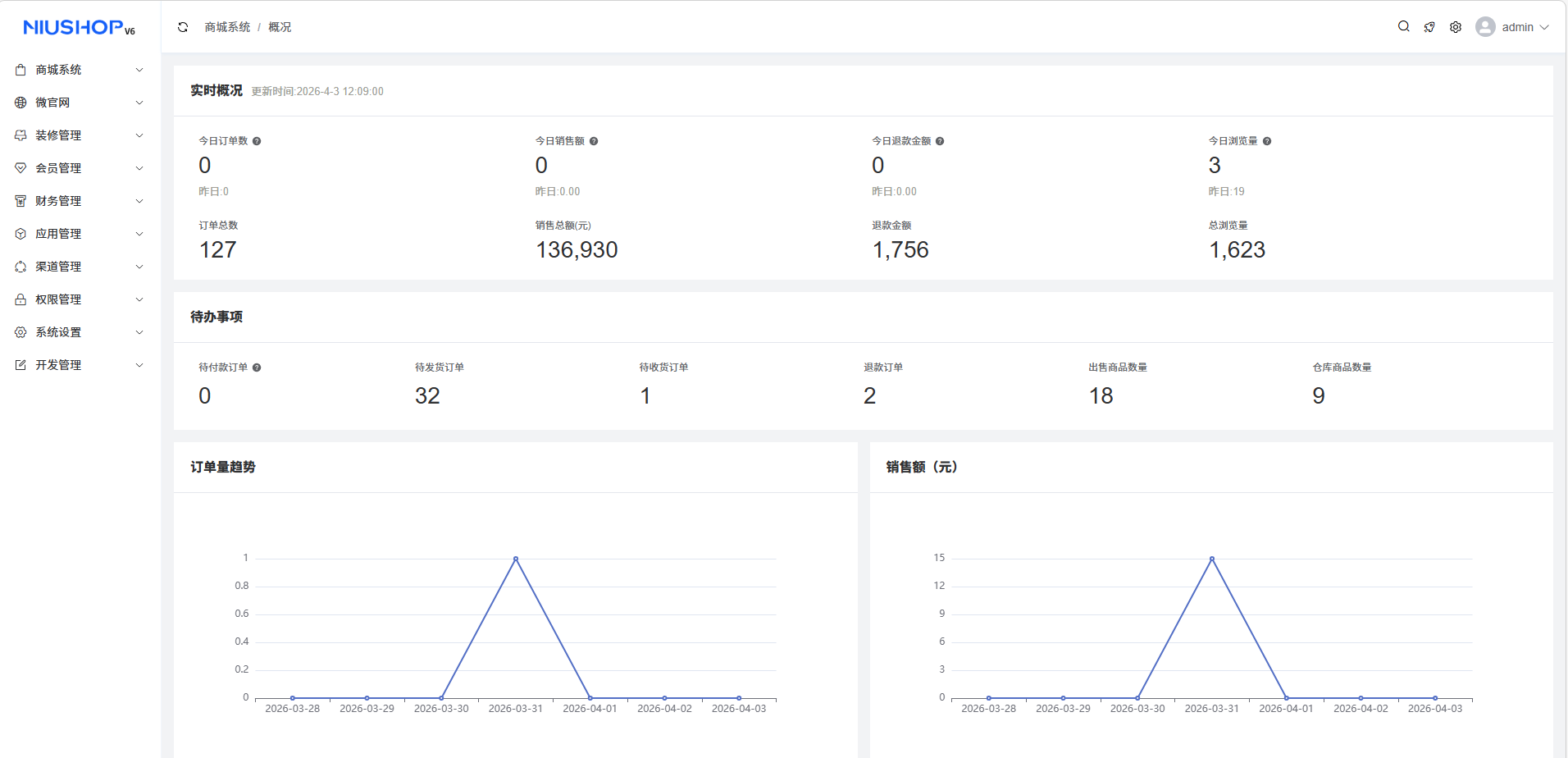Viewport: 1568px width, 758px height.
Task: Expand the 商城系统 sidebar menu
Action: point(58,70)
